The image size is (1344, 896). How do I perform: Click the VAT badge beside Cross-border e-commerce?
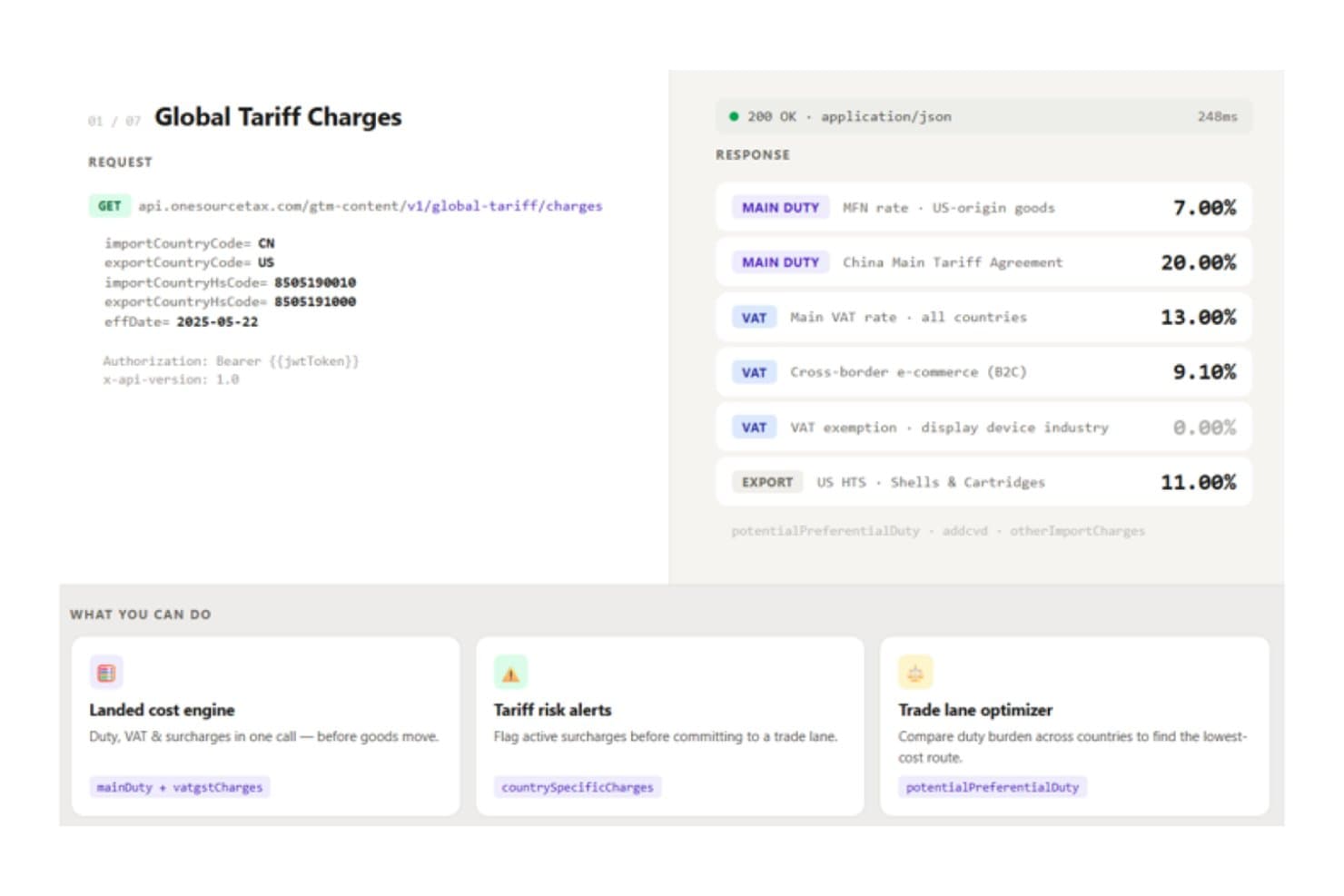tap(754, 372)
